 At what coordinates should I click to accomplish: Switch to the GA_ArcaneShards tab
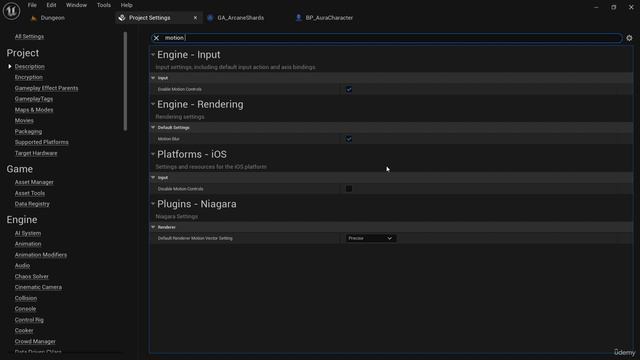240,18
